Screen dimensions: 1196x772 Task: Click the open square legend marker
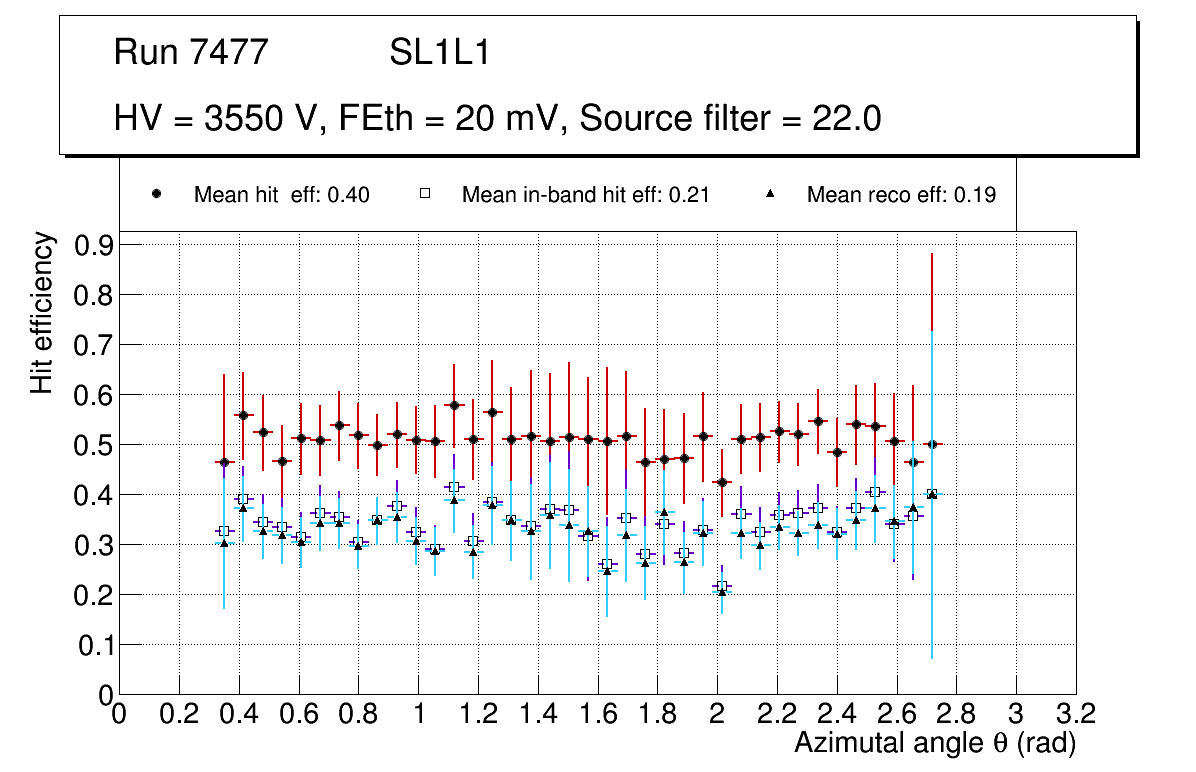425,195
